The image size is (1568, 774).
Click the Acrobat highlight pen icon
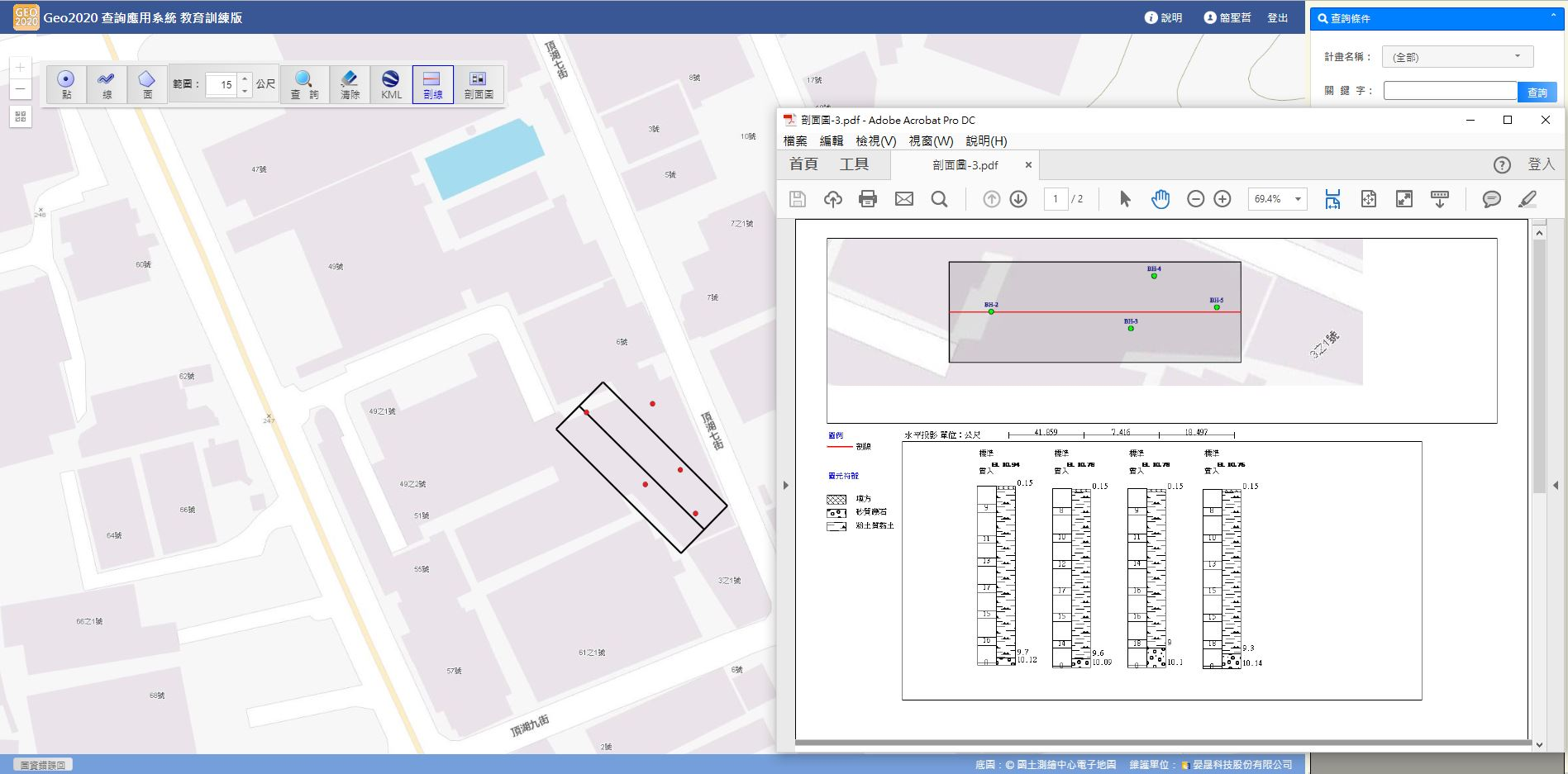coord(1527,199)
